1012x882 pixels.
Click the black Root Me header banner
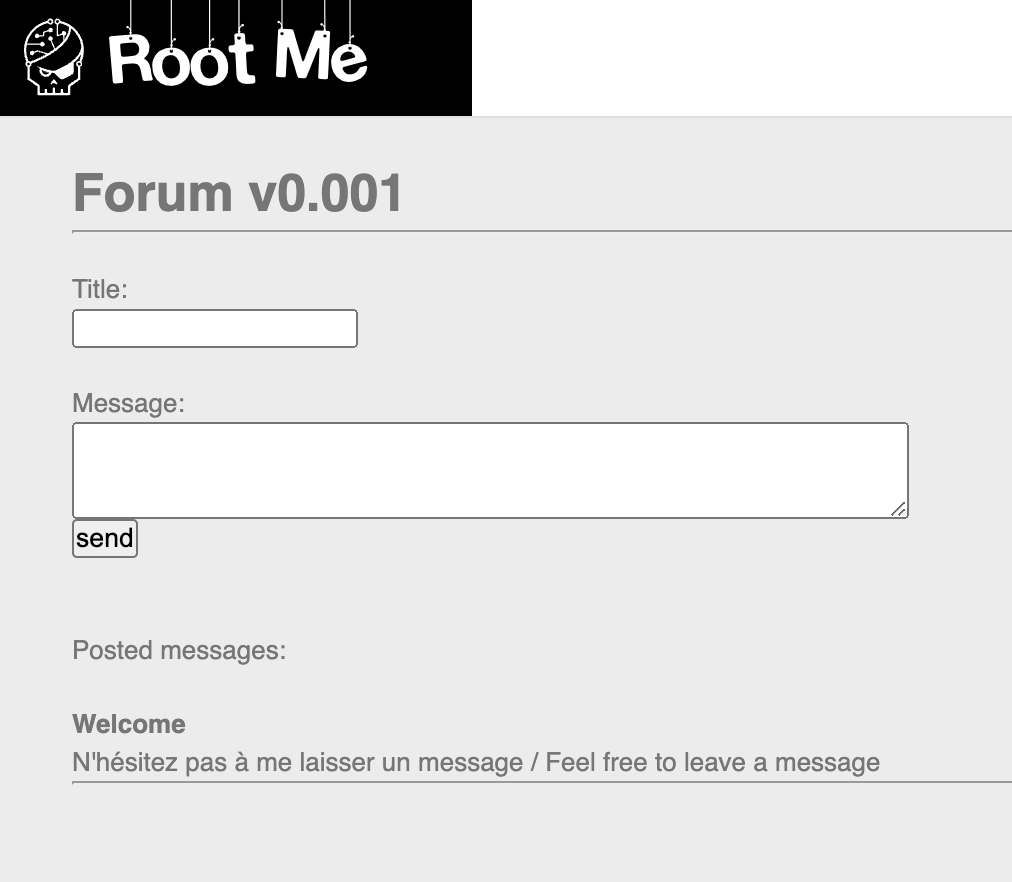236,58
